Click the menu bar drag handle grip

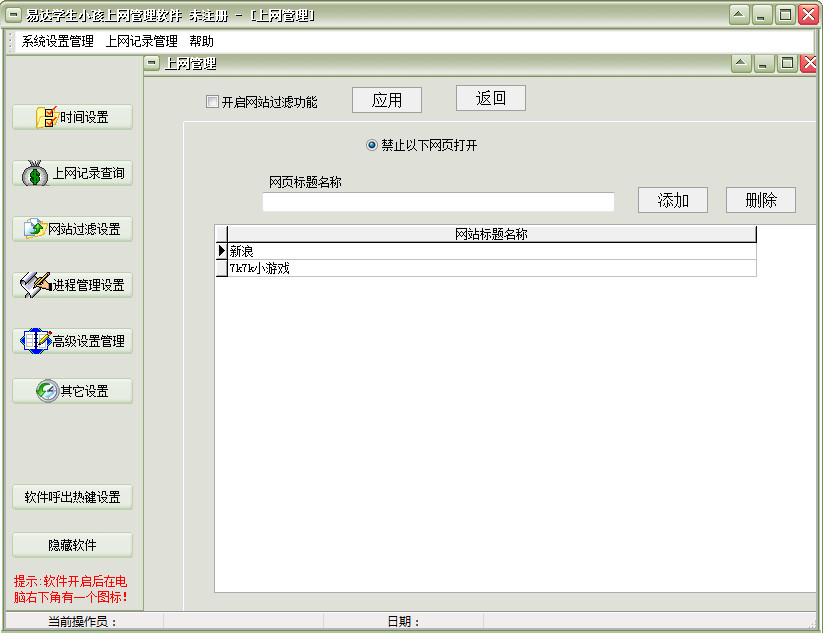tap(11, 41)
